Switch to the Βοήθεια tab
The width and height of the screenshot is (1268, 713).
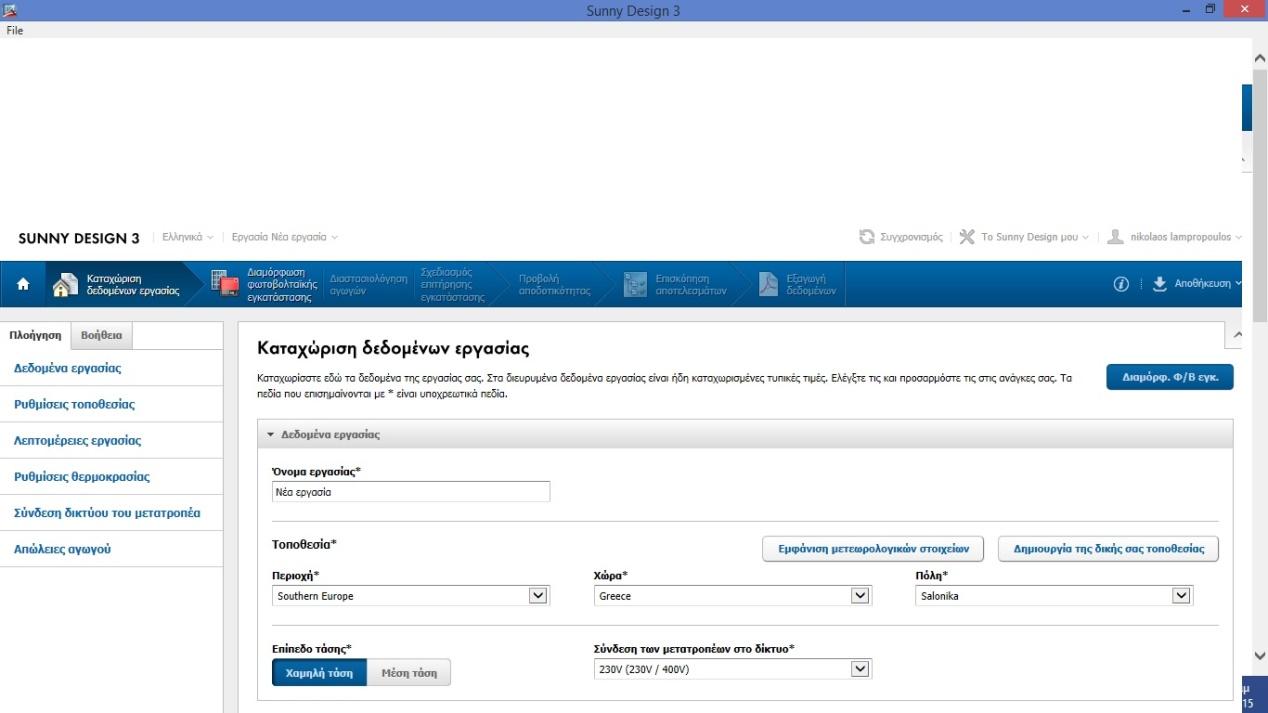point(102,336)
